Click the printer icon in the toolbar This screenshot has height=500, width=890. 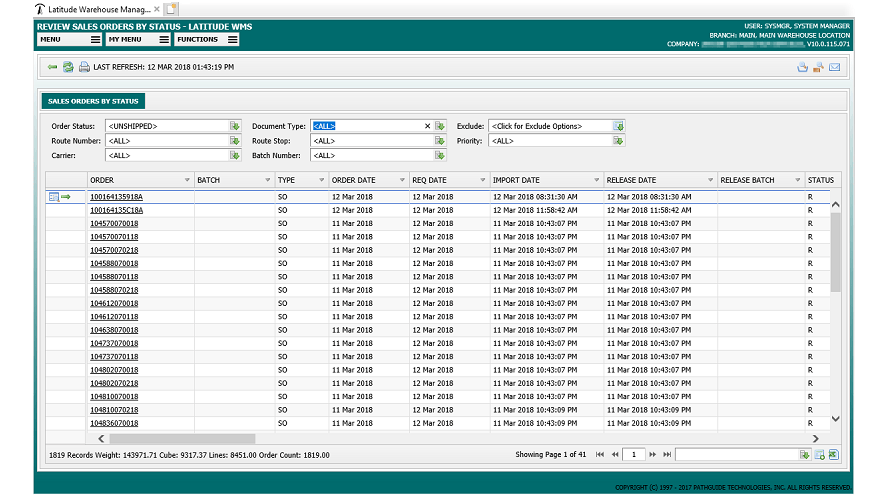tap(84, 67)
